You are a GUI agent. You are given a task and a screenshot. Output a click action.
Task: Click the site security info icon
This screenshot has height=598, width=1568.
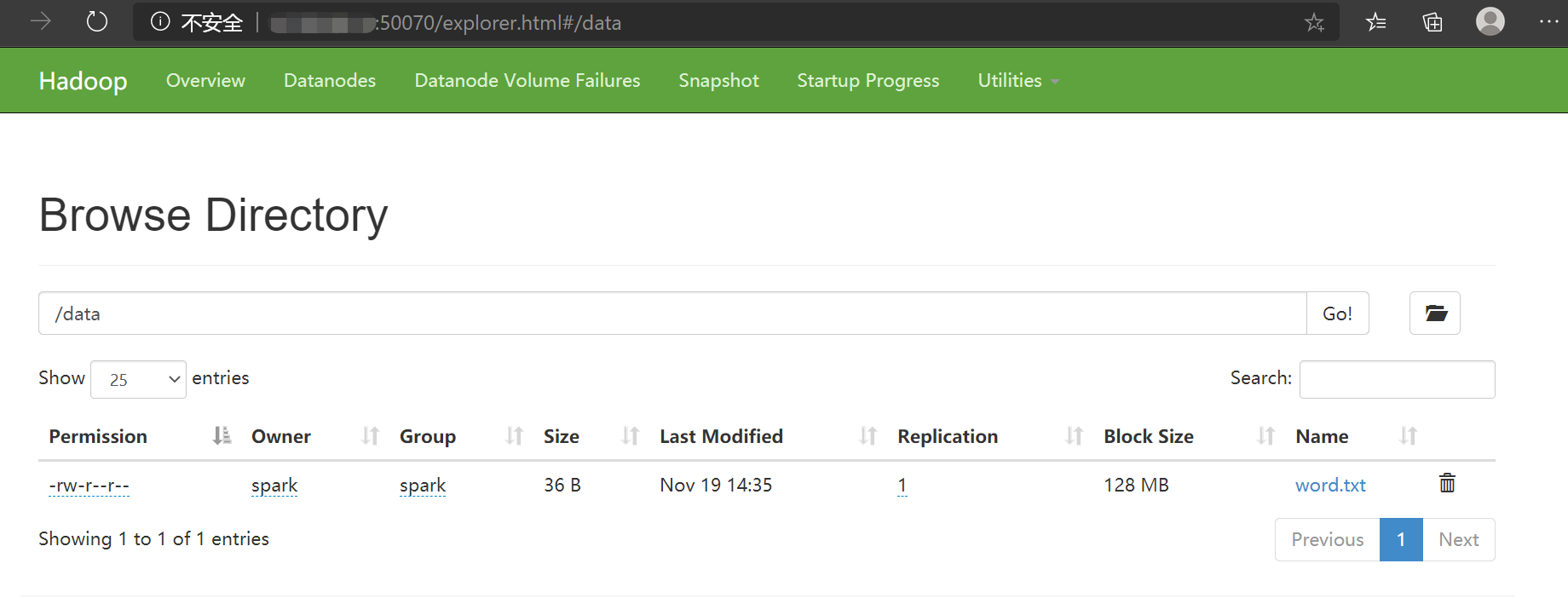[160, 22]
